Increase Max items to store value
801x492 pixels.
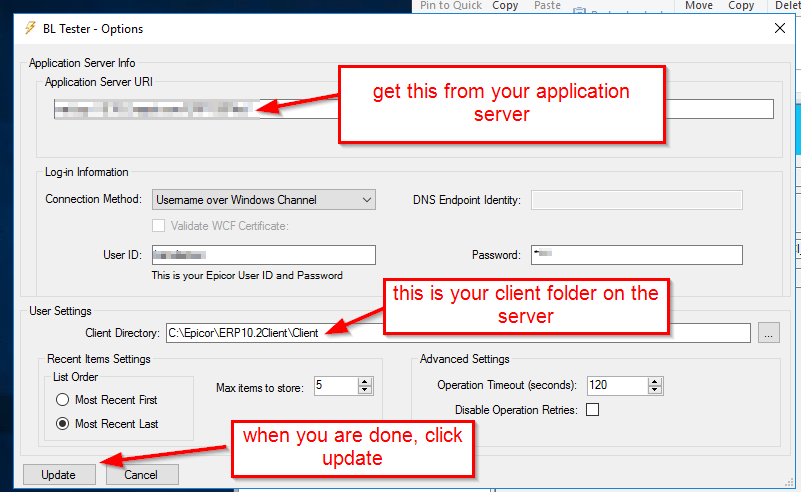(365, 382)
